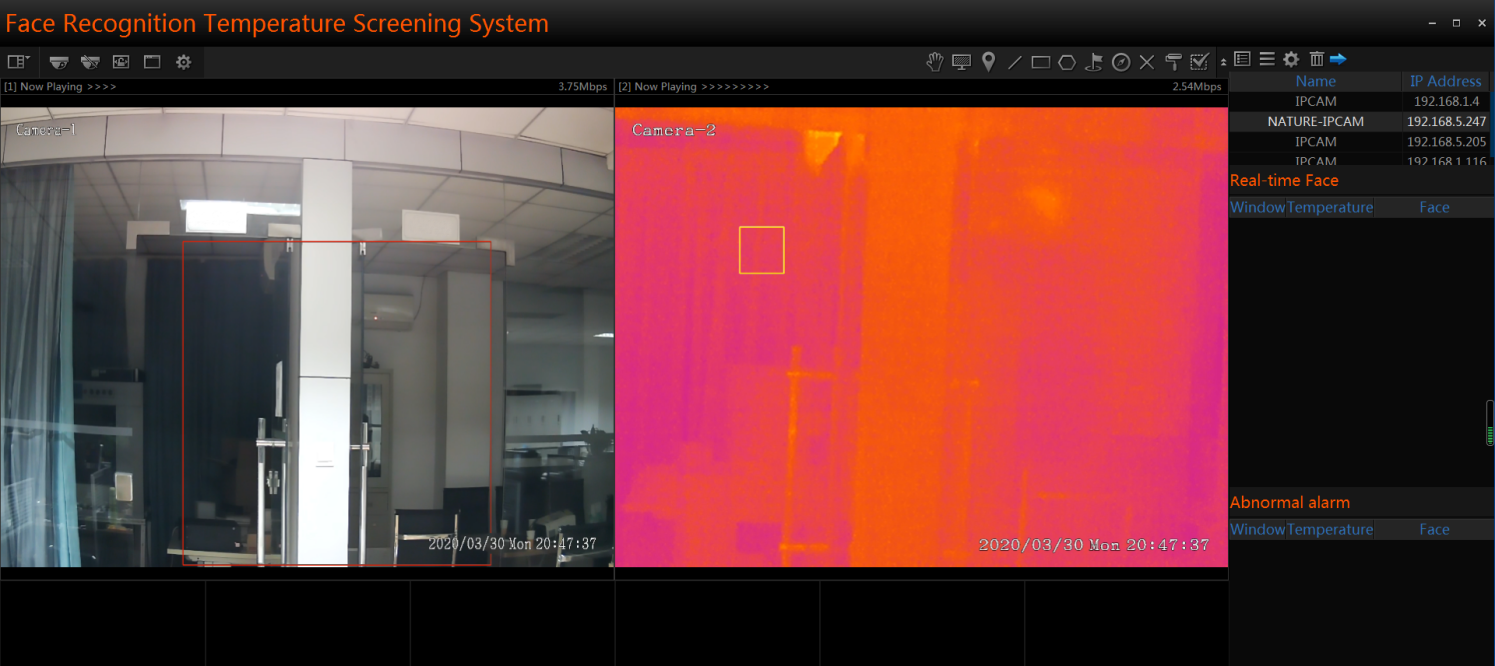Collapse the device panel with the double arrow
This screenshot has height=666, width=1495.
(1223, 62)
